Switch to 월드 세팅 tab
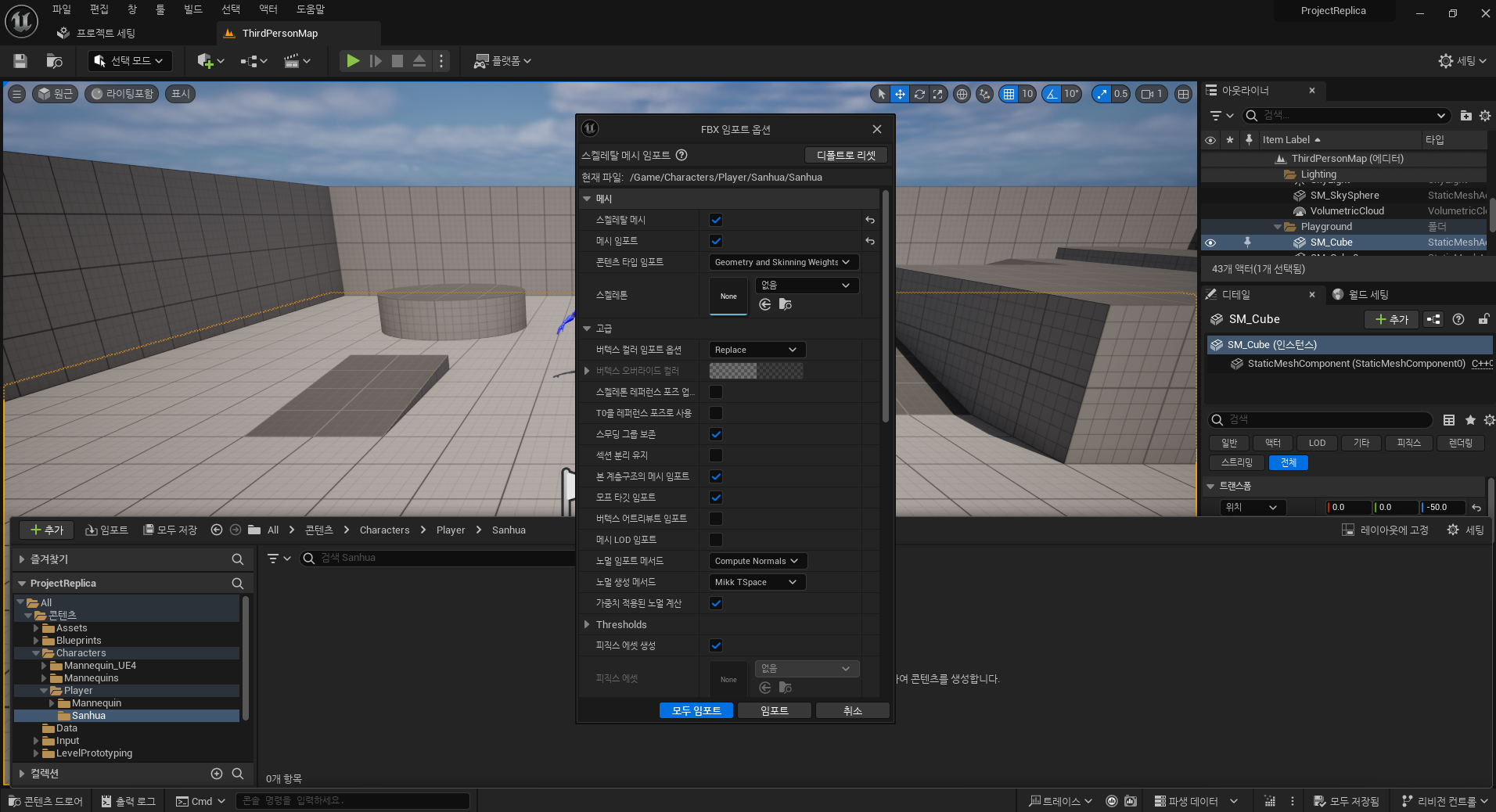 point(1361,295)
